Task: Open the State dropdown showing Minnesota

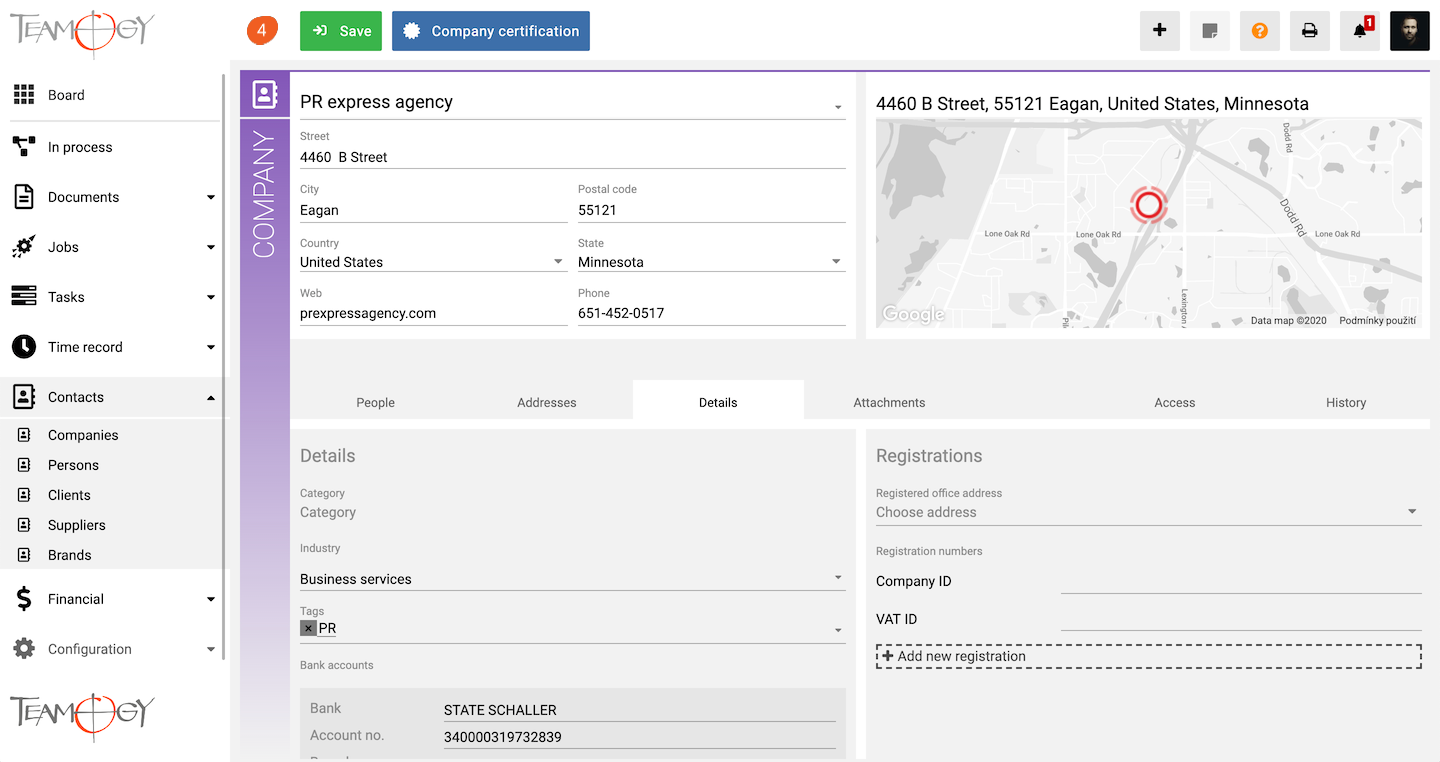Action: (711, 262)
